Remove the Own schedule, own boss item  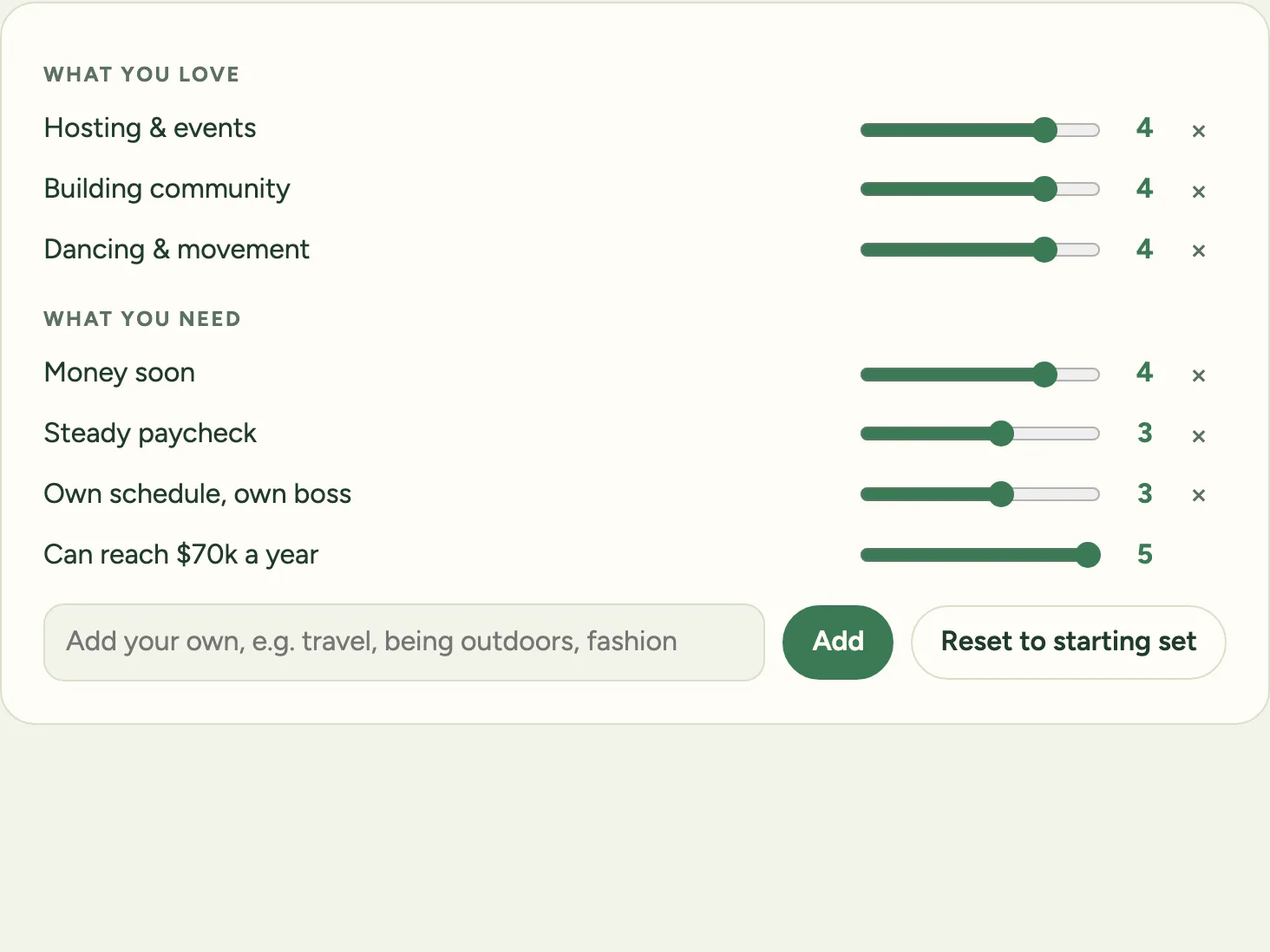coord(1199,495)
